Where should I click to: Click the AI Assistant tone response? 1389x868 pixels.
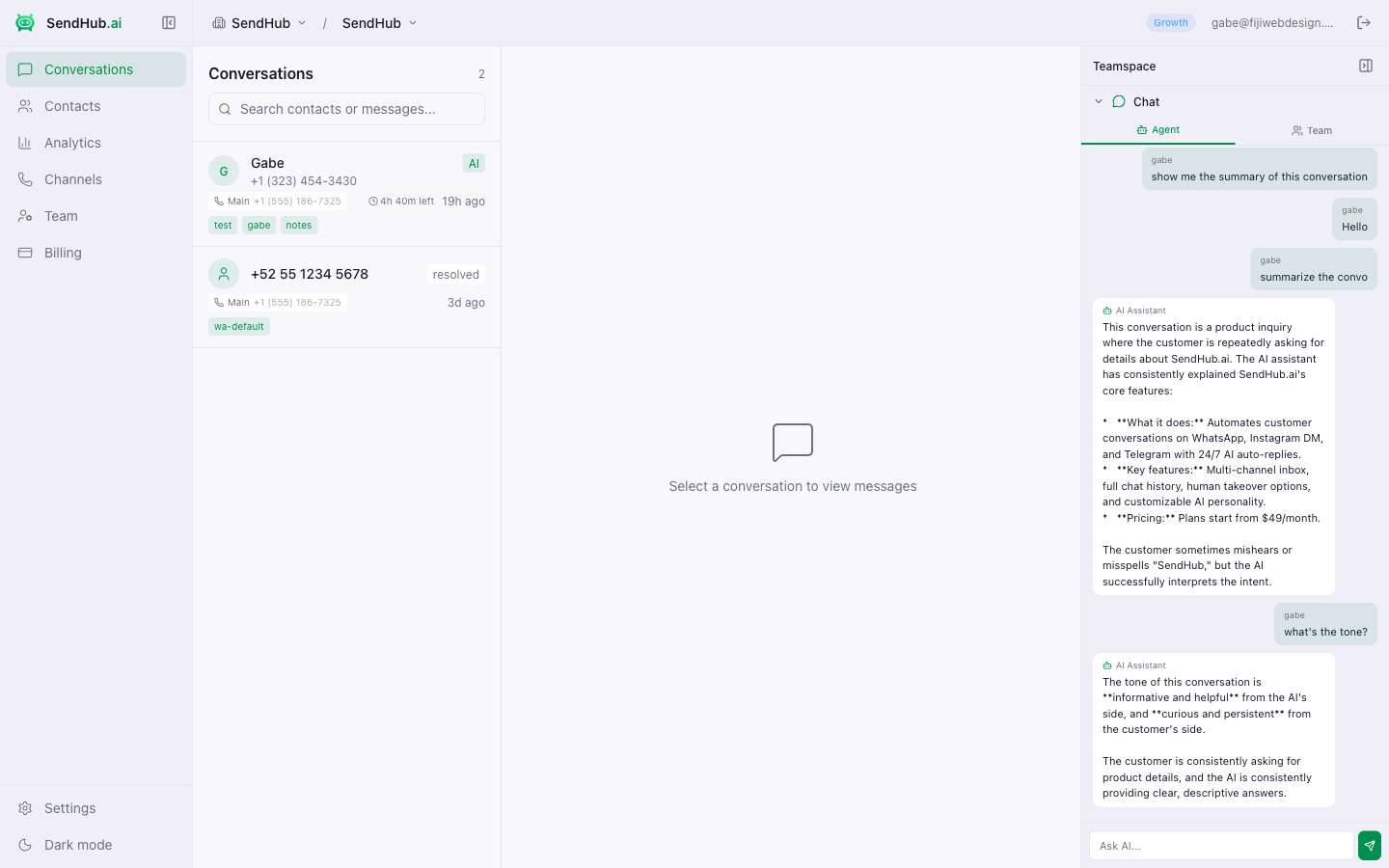coord(1213,730)
